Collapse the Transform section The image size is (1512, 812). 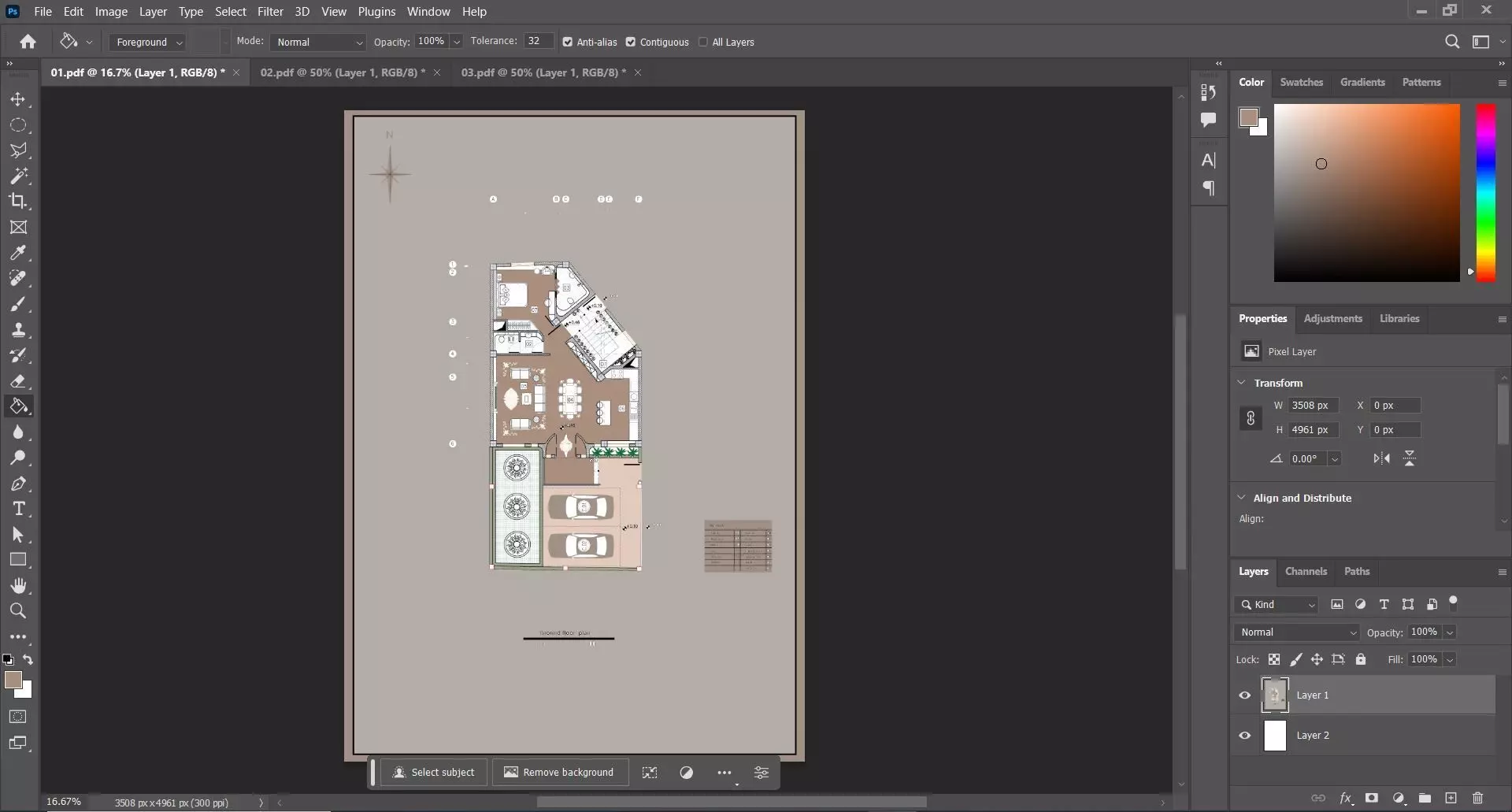(x=1242, y=383)
